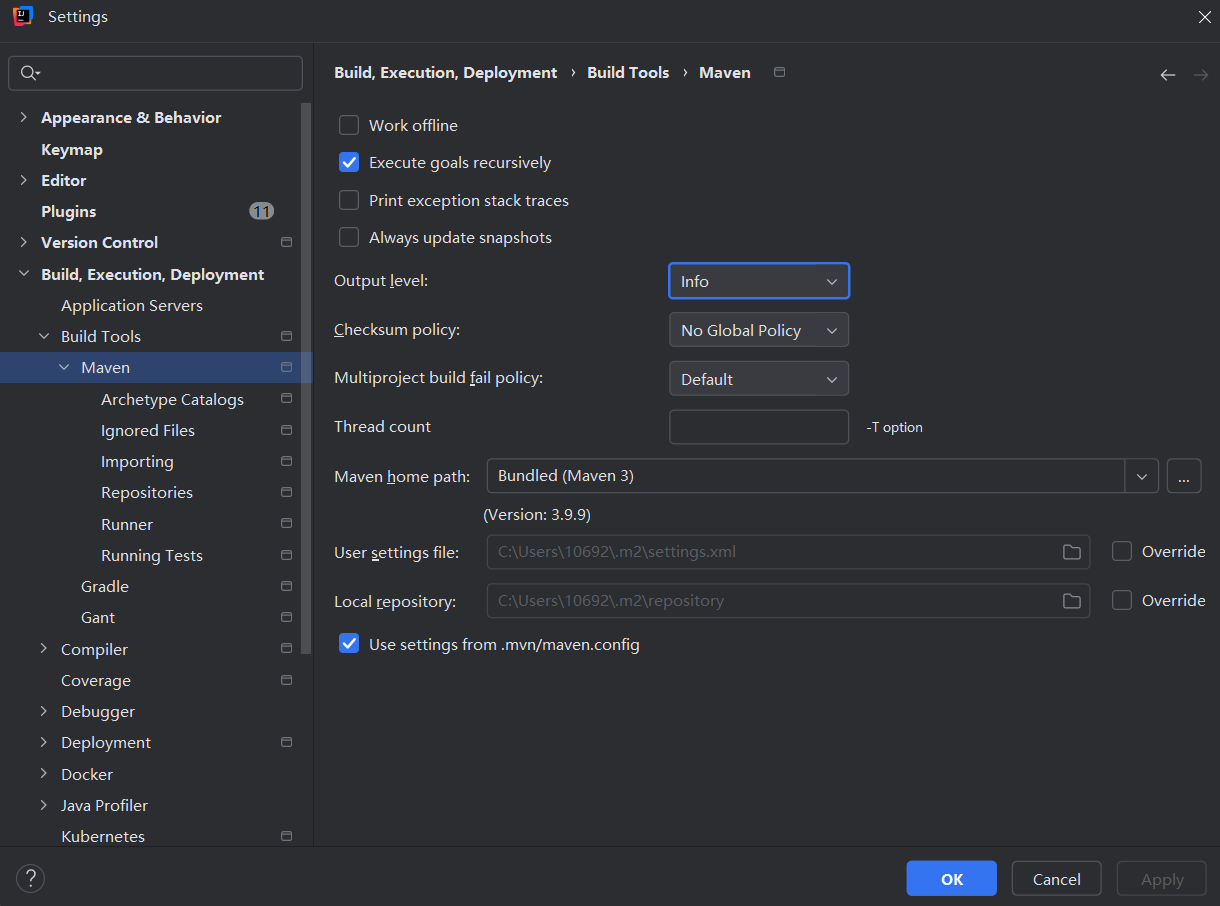Viewport: 1220px width, 906px height.
Task: Click the Build, Execution, Deployment breadcrumb
Action: click(446, 72)
